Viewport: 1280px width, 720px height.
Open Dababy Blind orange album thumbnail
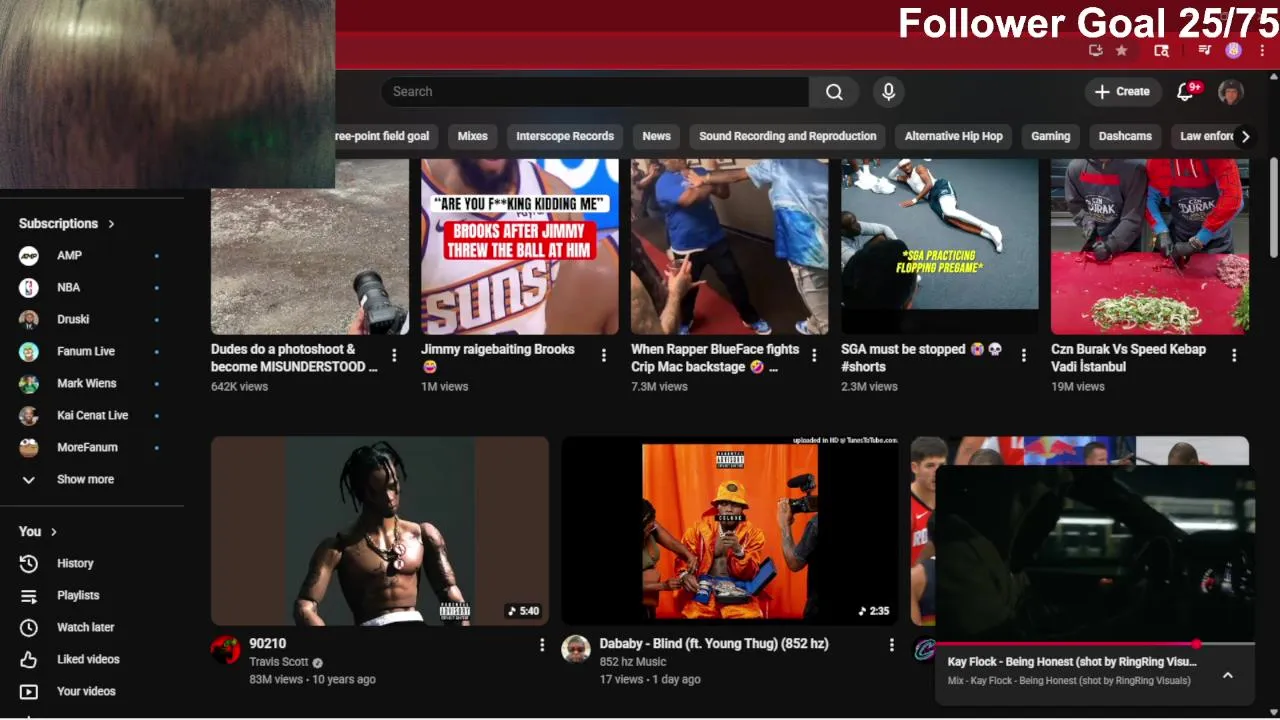(730, 530)
